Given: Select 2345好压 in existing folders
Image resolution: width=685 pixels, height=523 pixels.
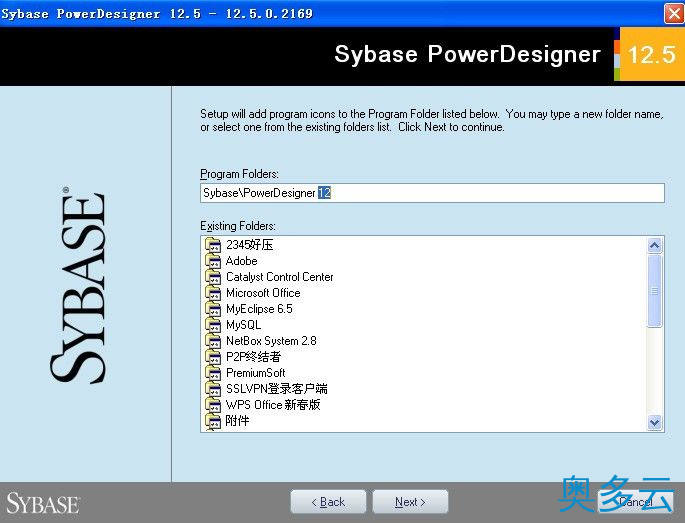Looking at the screenshot, I should (x=249, y=245).
